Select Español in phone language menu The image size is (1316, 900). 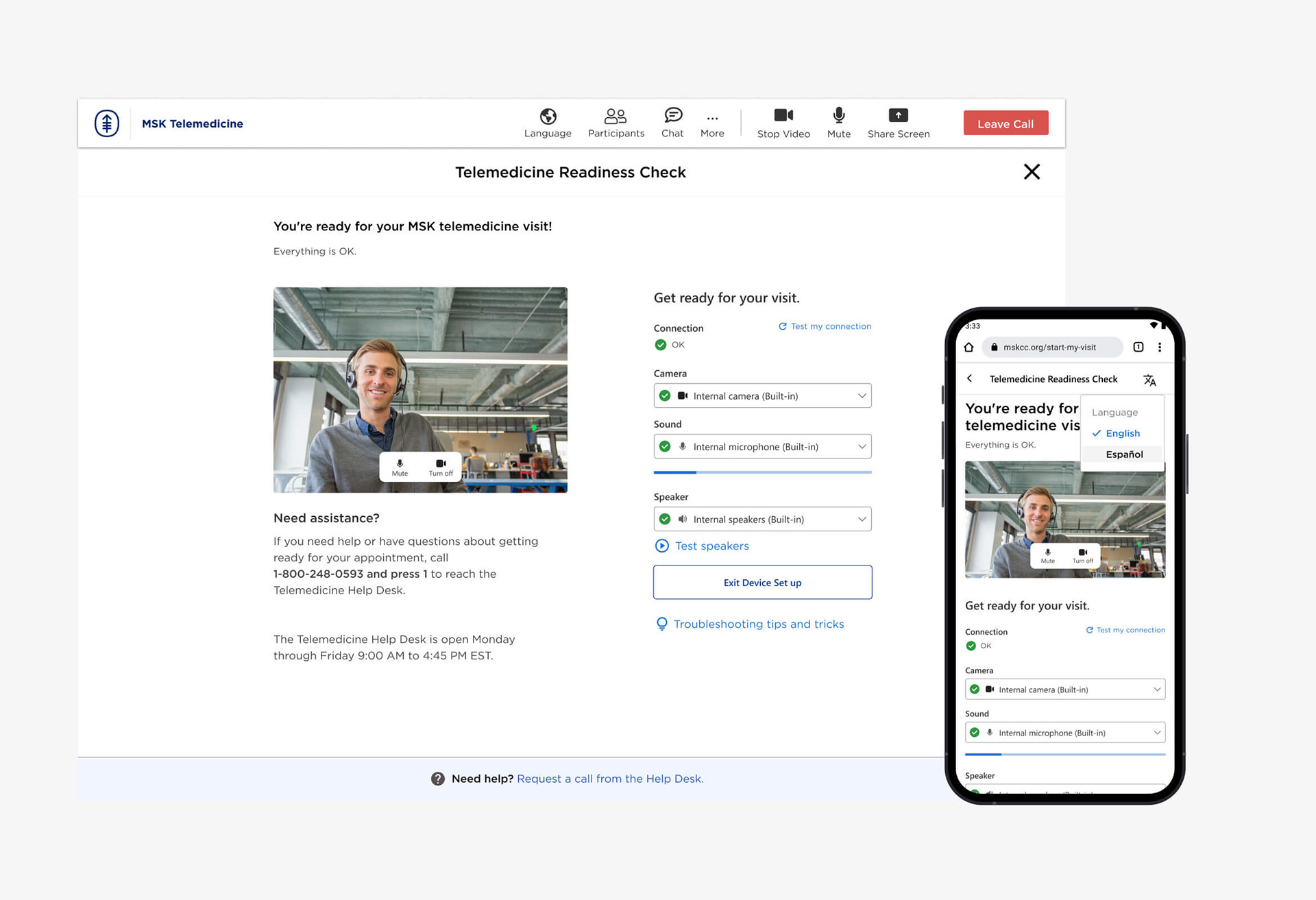pos(1124,454)
